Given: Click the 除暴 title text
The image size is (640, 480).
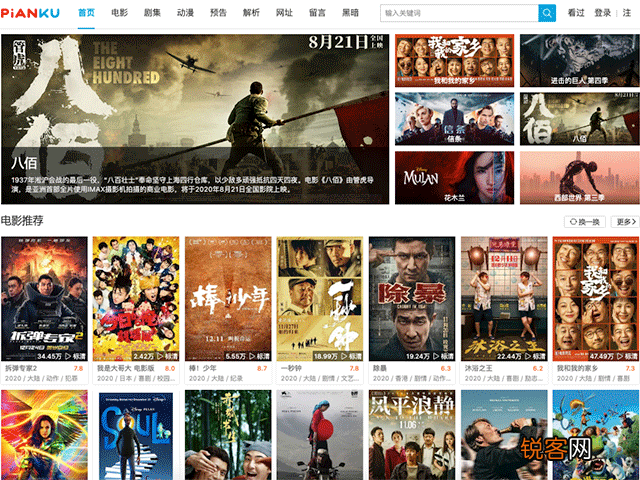Looking at the screenshot, I should click(380, 368).
